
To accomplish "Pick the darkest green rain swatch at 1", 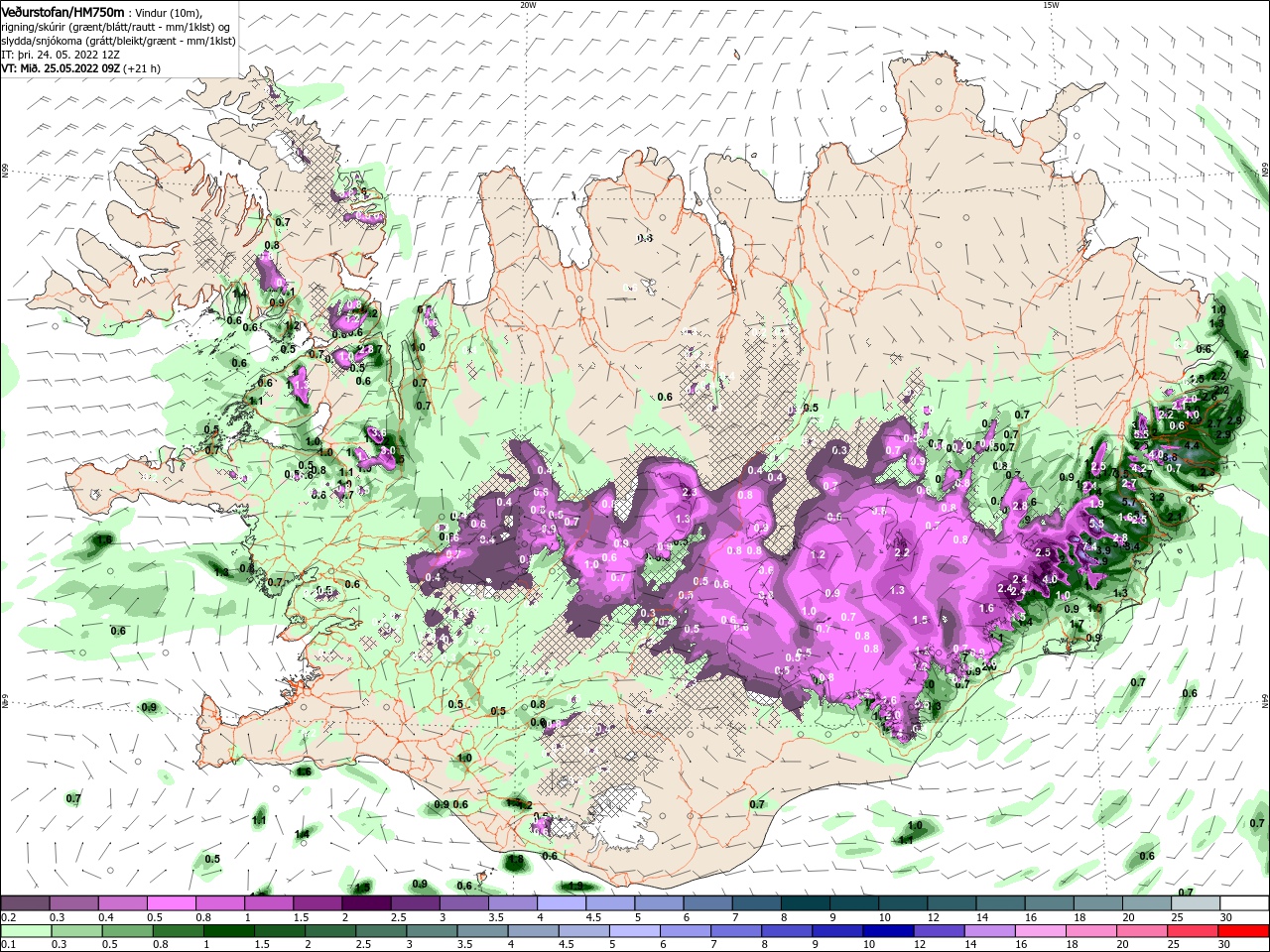I will pyautogui.click(x=228, y=931).
